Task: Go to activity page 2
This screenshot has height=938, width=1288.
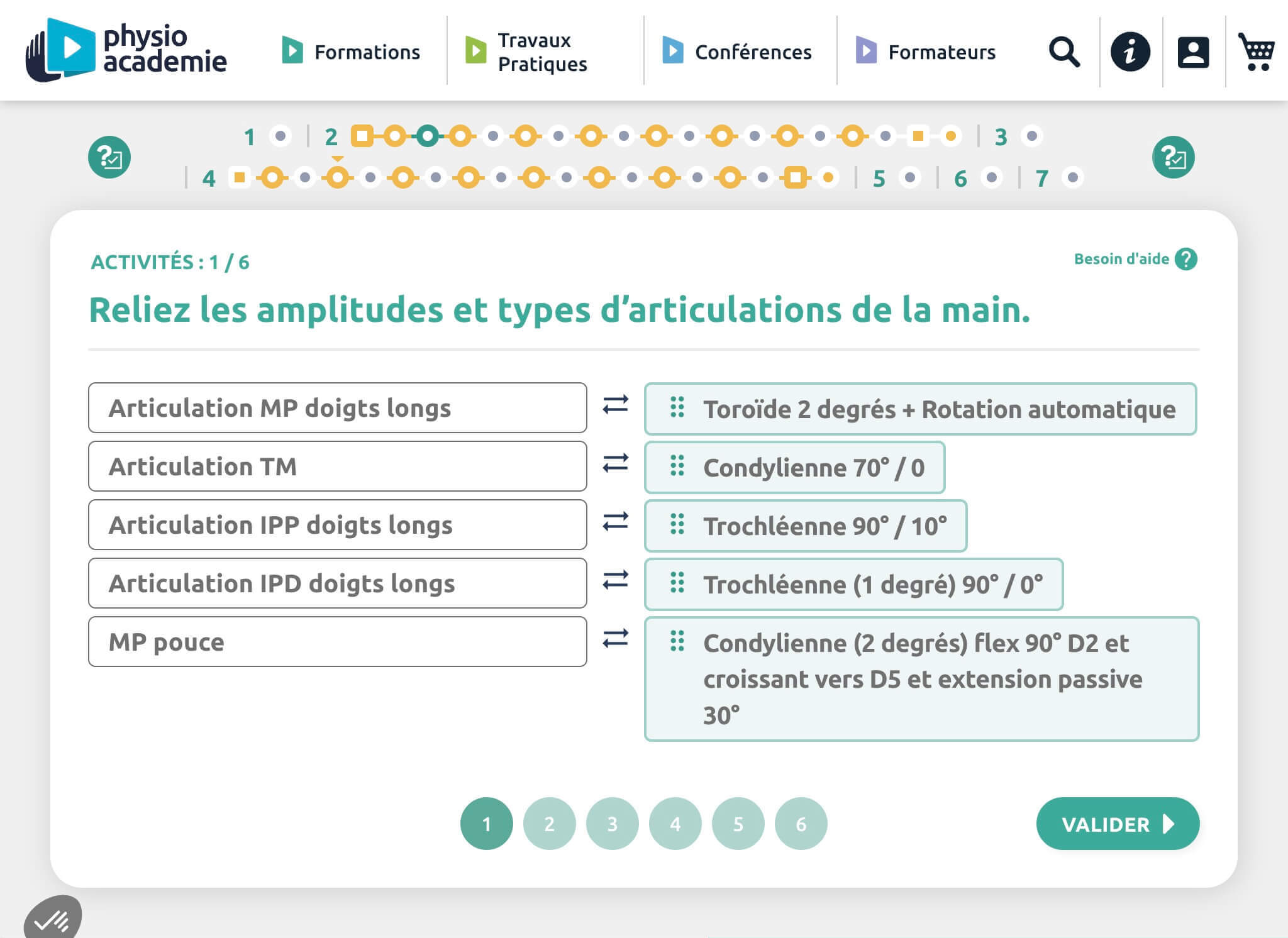Action: click(x=550, y=824)
